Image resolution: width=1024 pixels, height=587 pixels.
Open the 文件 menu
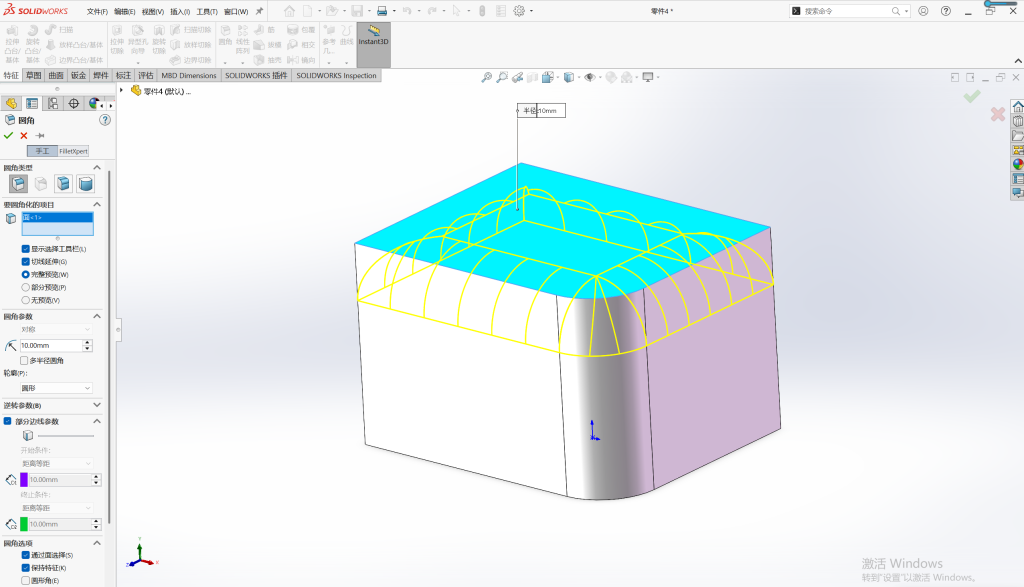97,12
